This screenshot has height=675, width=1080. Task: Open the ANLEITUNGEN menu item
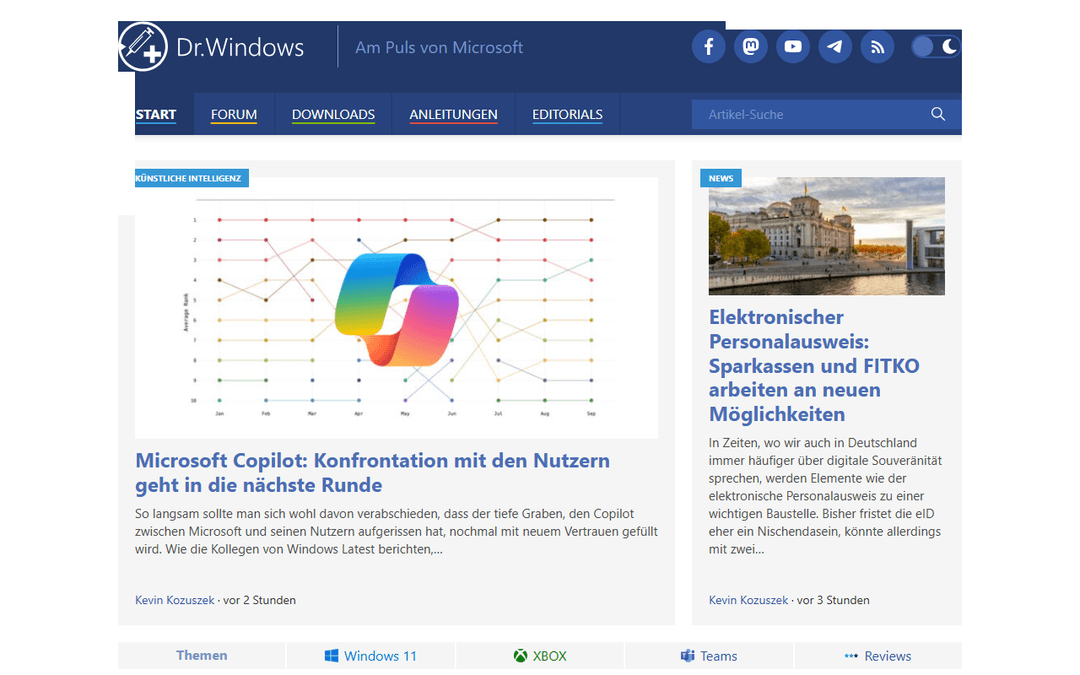click(453, 114)
